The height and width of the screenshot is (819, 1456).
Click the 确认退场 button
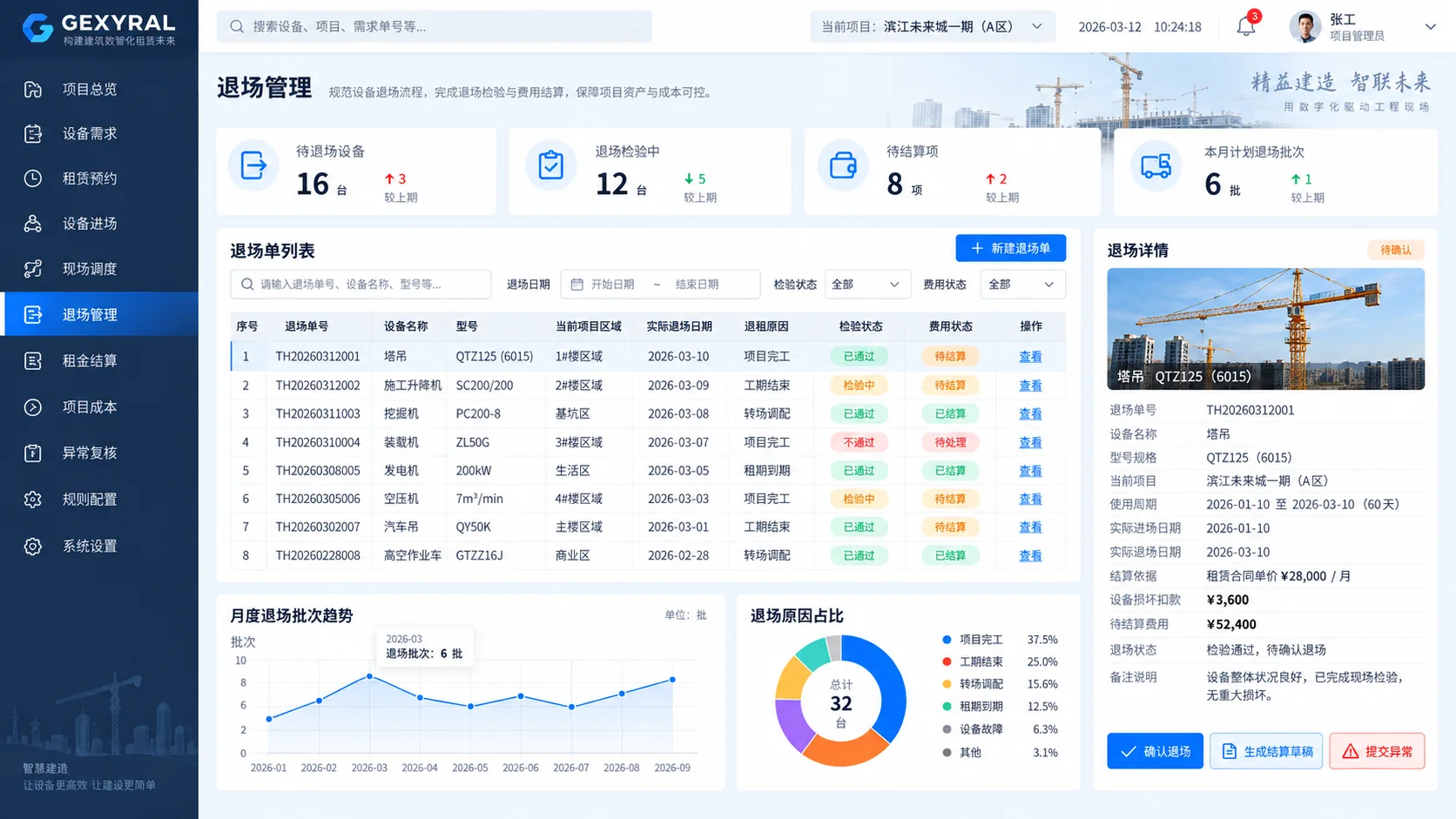click(1155, 751)
